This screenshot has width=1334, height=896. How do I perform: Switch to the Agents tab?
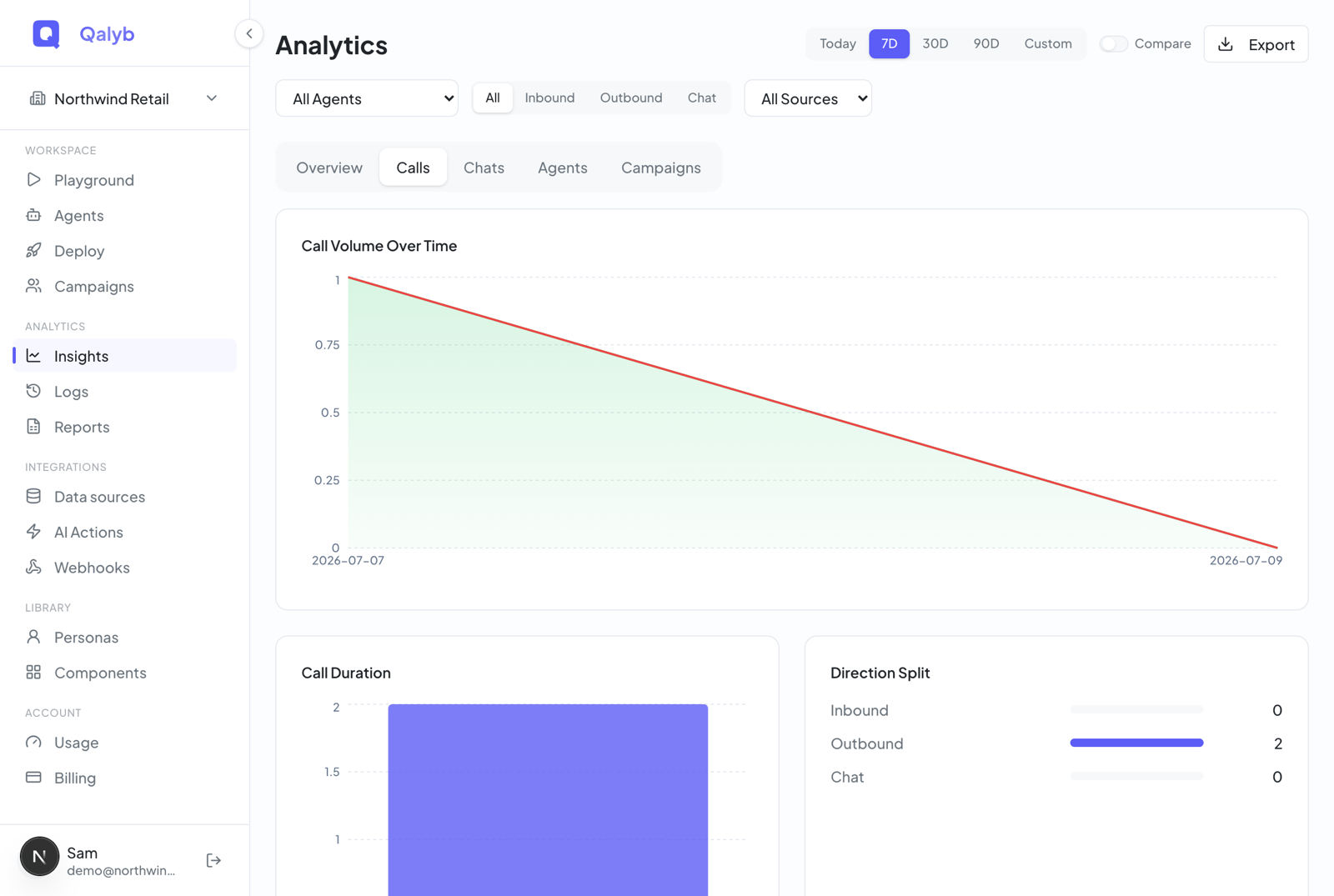[x=563, y=168]
